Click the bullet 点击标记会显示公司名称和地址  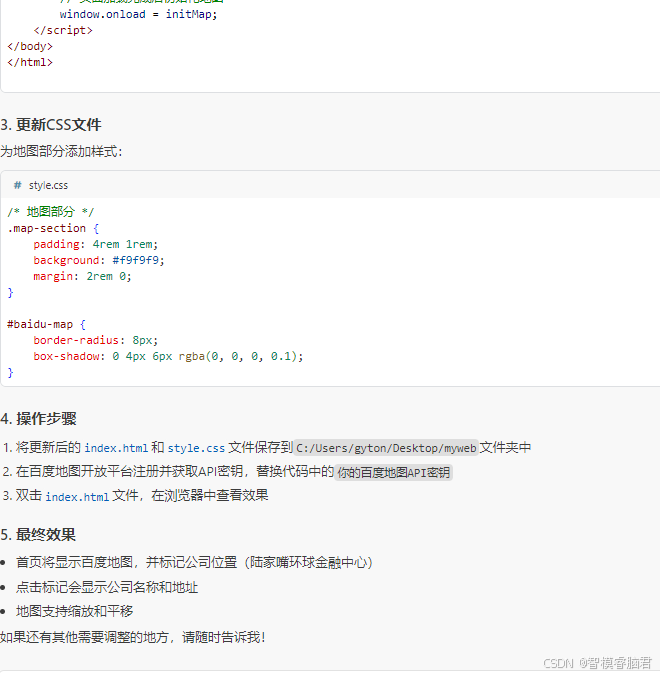107,587
